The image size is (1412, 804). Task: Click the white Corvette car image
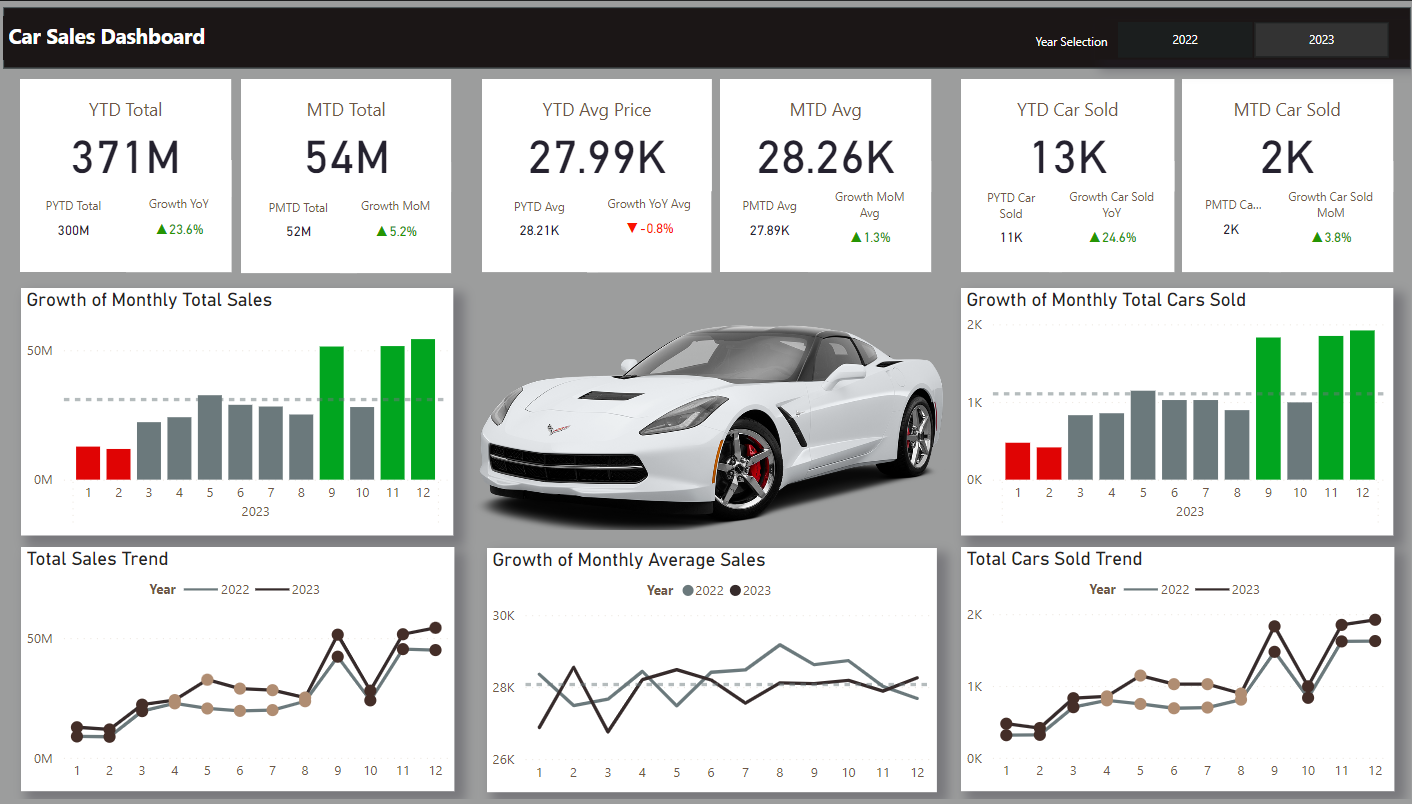click(711, 420)
